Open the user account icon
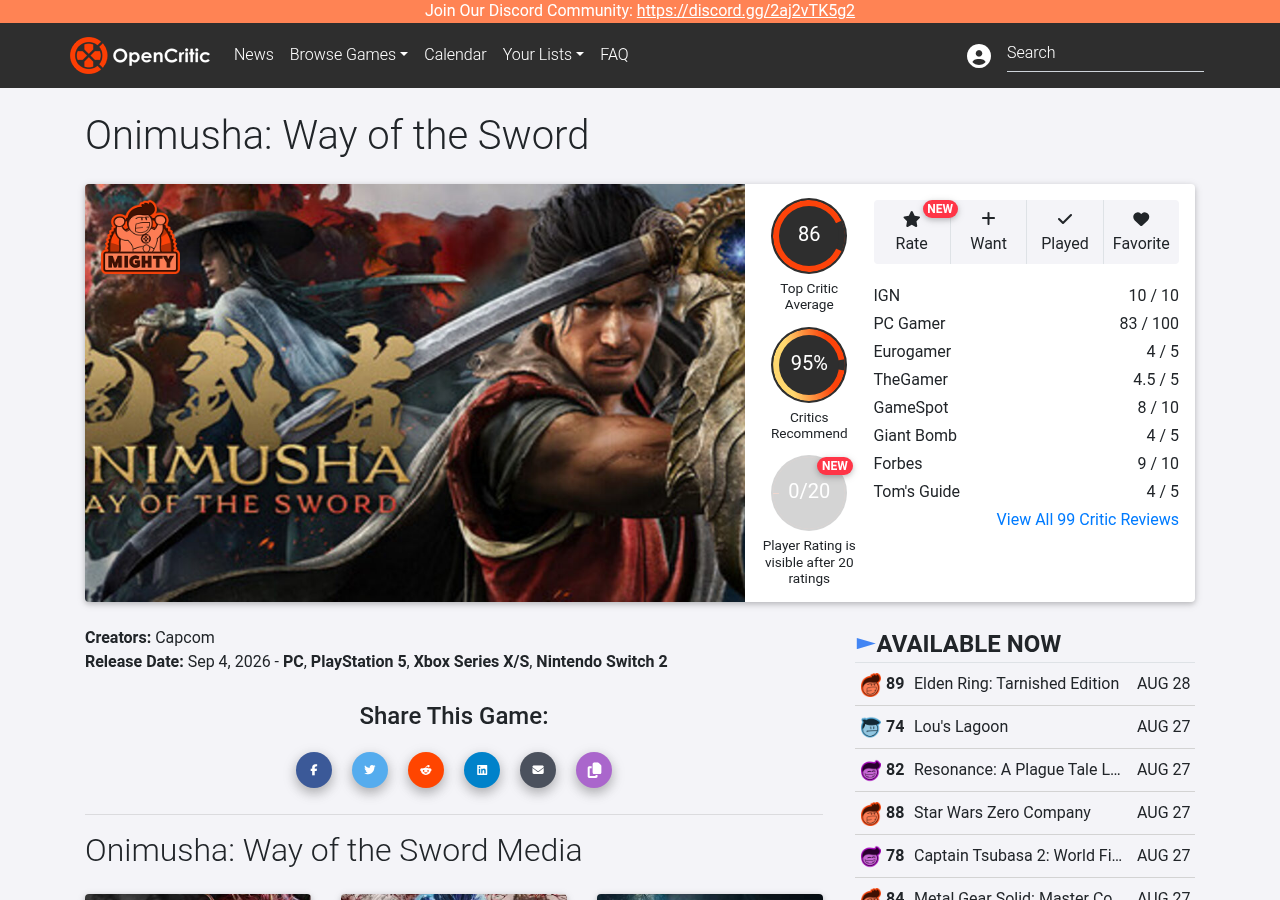 tap(979, 56)
